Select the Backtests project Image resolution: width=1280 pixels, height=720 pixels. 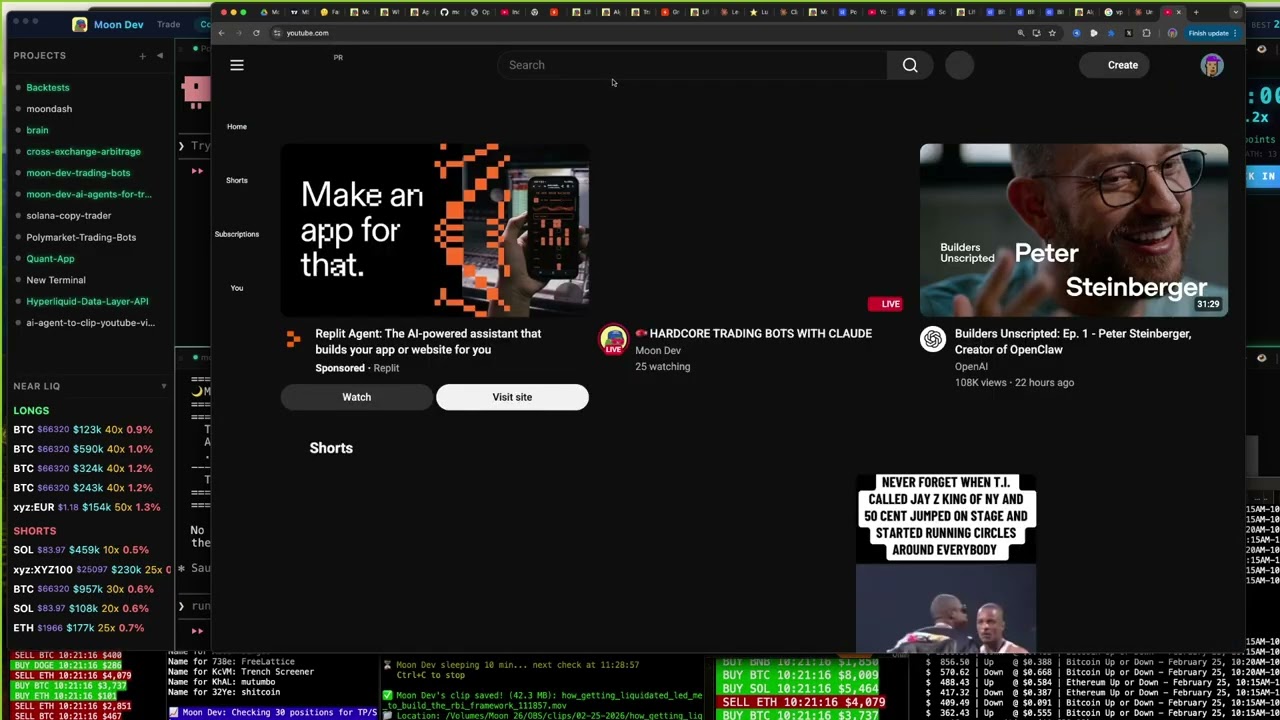pos(48,88)
